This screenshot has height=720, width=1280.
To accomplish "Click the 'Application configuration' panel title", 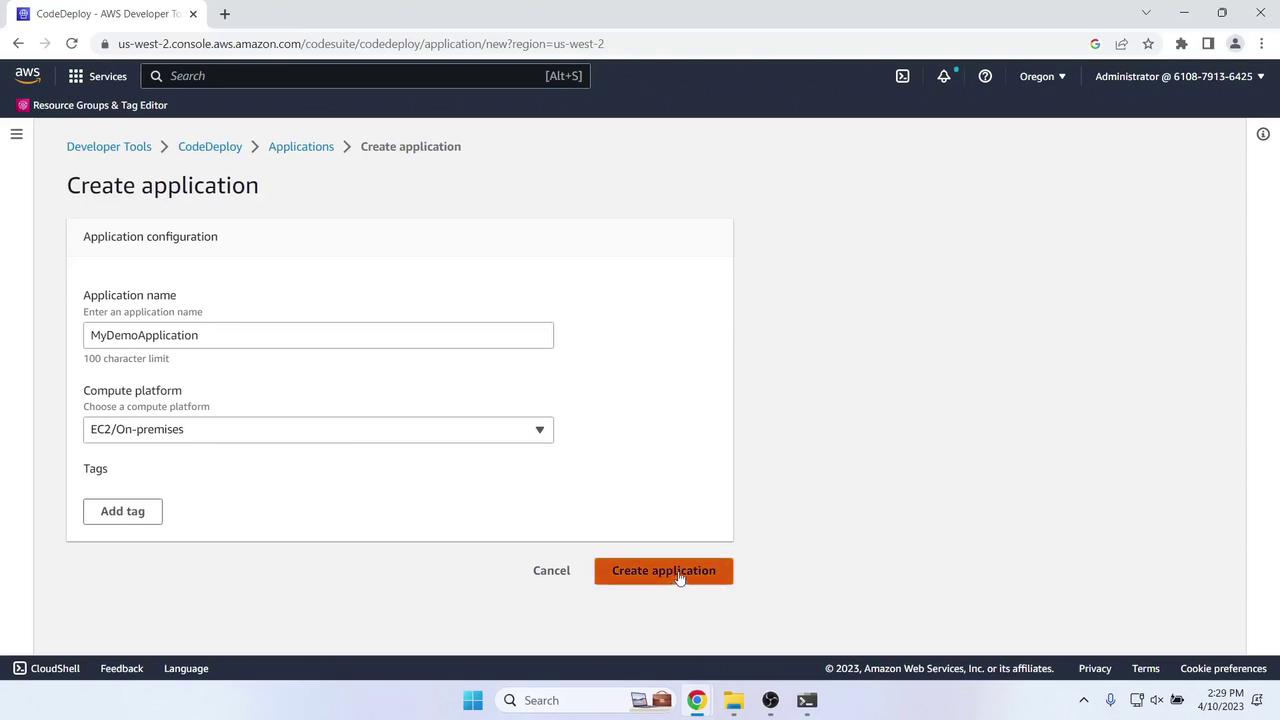I will (x=150, y=237).
